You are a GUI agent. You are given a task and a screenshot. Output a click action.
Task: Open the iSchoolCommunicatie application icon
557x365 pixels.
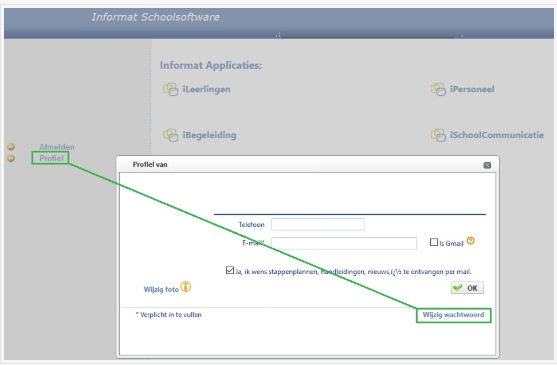(438, 135)
